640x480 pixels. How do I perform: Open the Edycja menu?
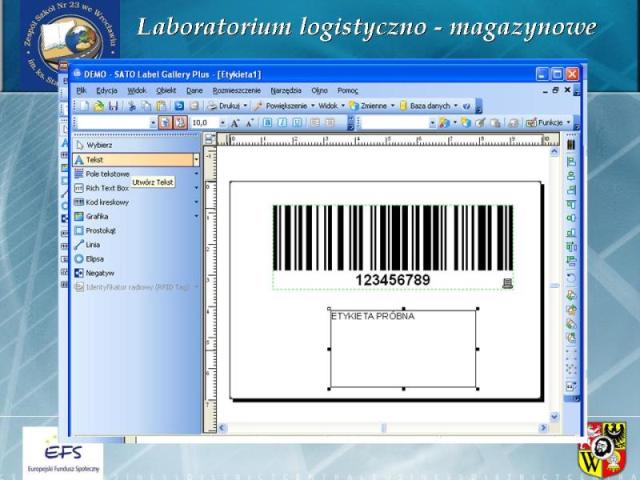[107, 91]
